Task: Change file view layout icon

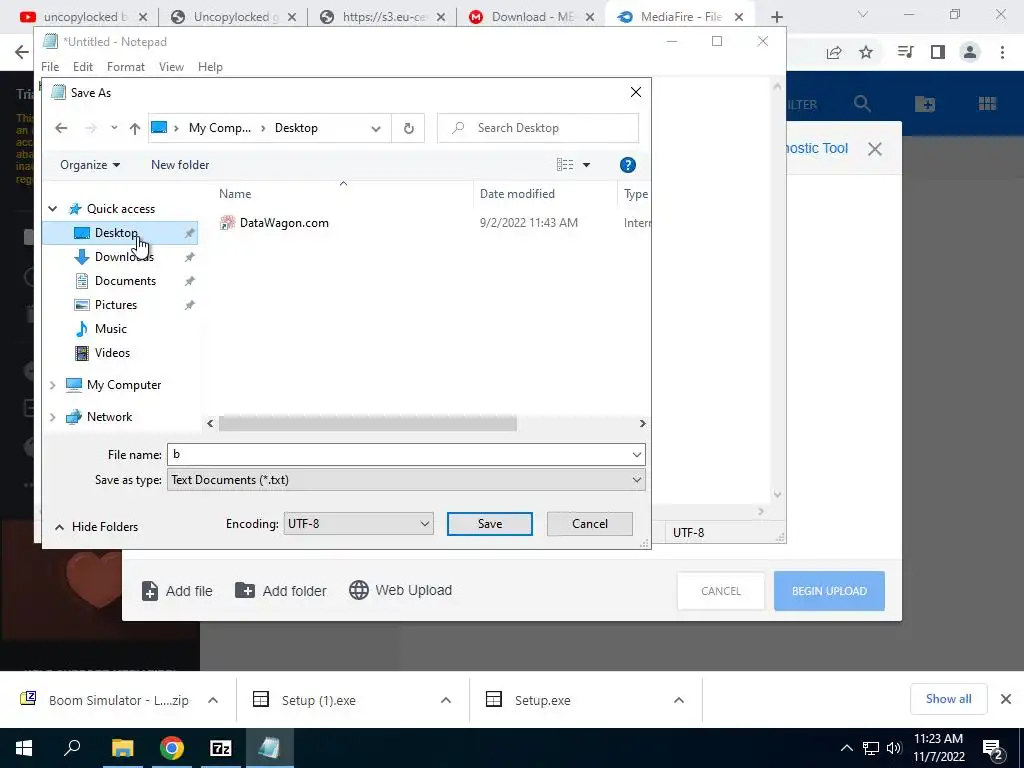Action: (565, 165)
